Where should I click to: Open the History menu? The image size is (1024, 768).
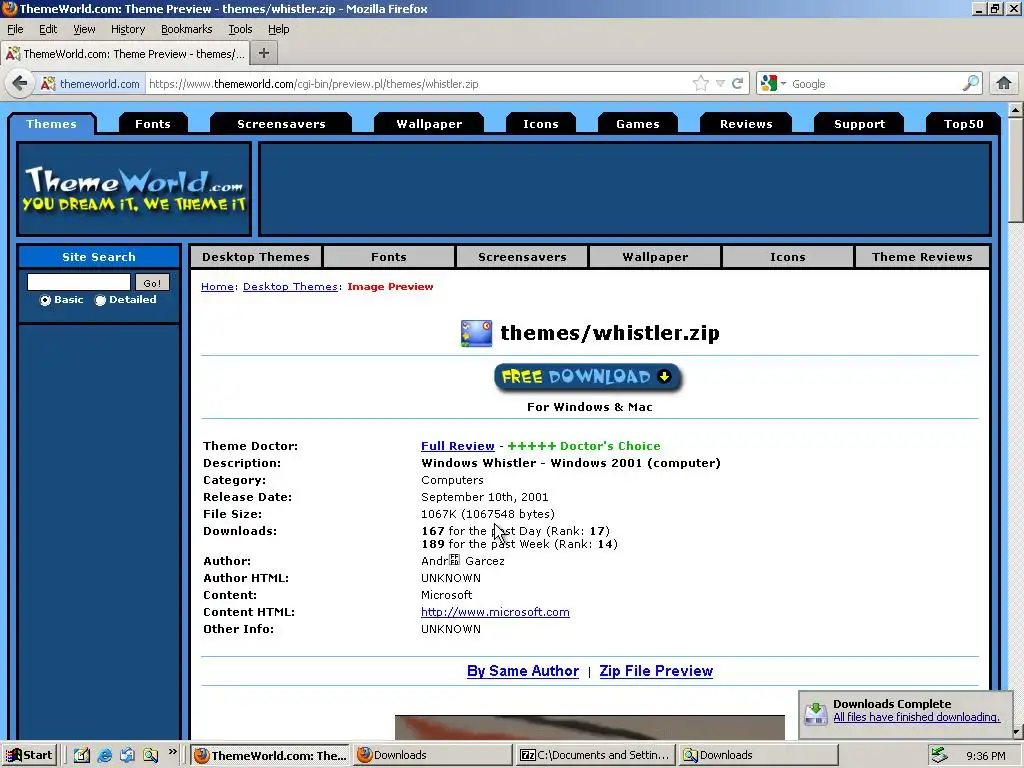click(128, 29)
